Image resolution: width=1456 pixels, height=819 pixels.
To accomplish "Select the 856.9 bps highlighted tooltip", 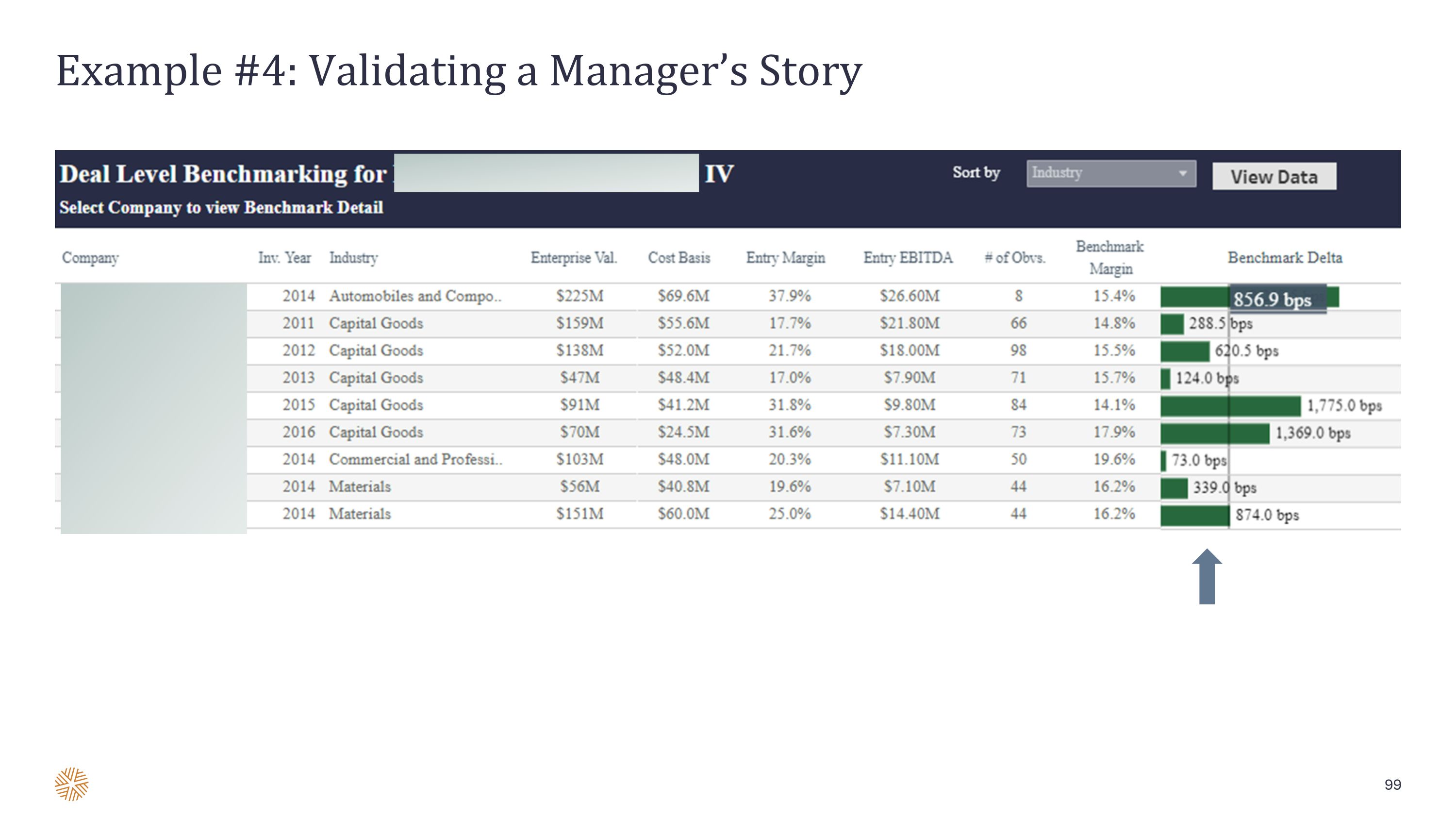I will click(1277, 299).
